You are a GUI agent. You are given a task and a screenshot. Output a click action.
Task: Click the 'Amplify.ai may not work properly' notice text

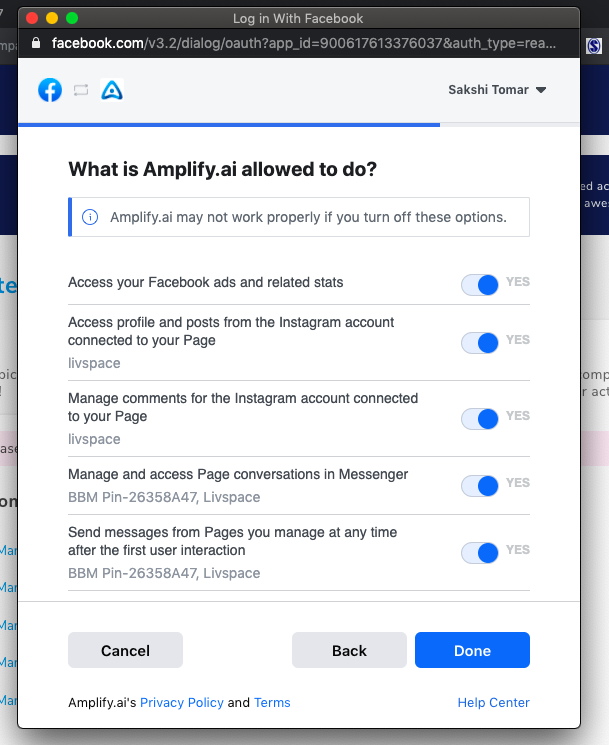tap(308, 217)
